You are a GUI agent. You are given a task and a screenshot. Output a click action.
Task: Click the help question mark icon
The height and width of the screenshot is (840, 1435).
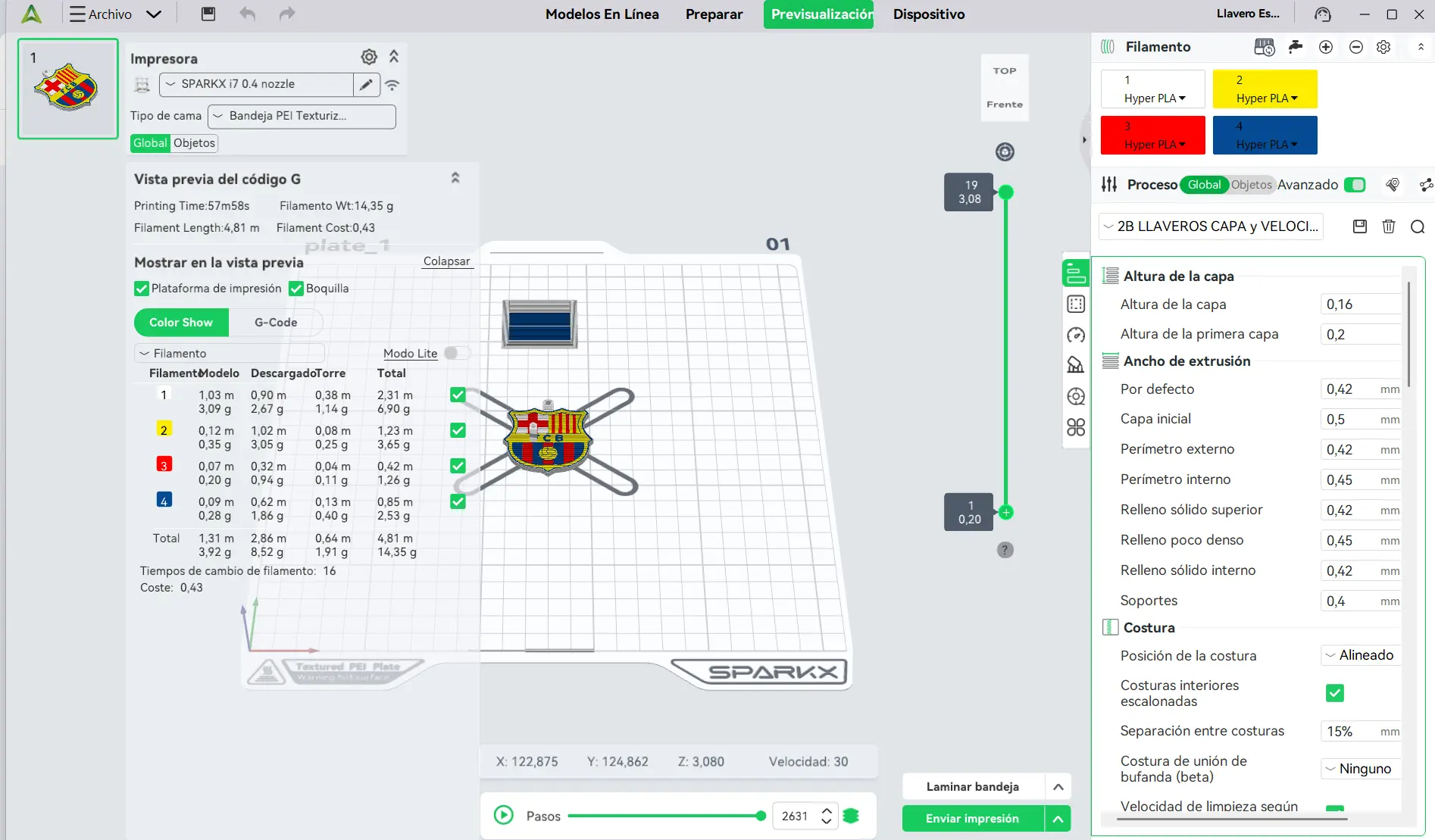(x=1005, y=550)
